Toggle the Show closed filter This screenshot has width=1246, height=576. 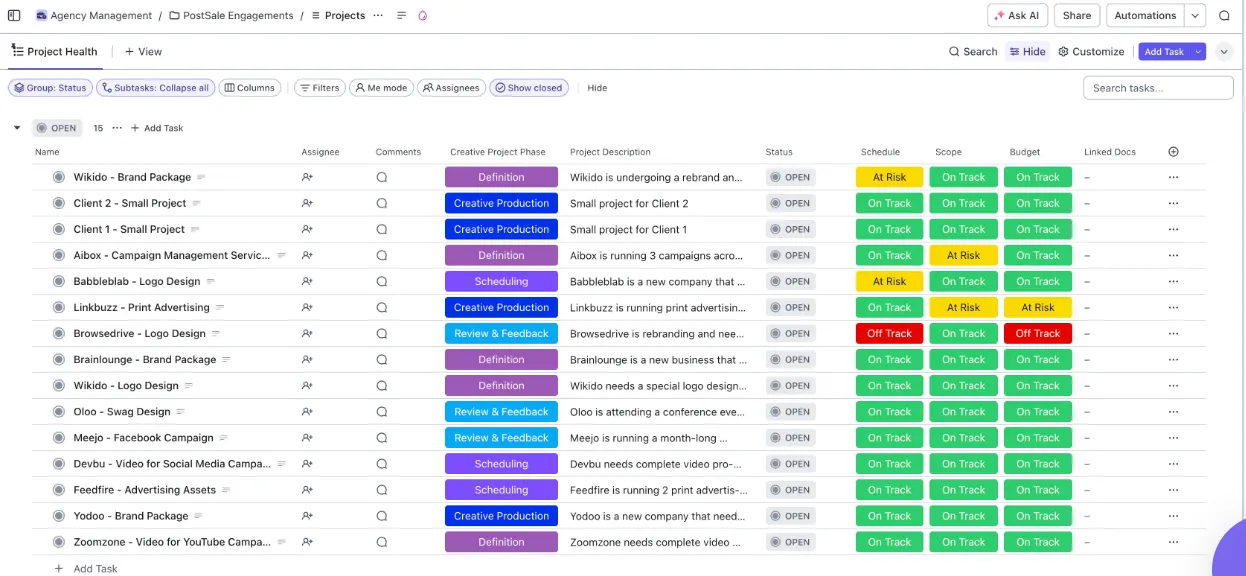[x=529, y=88]
